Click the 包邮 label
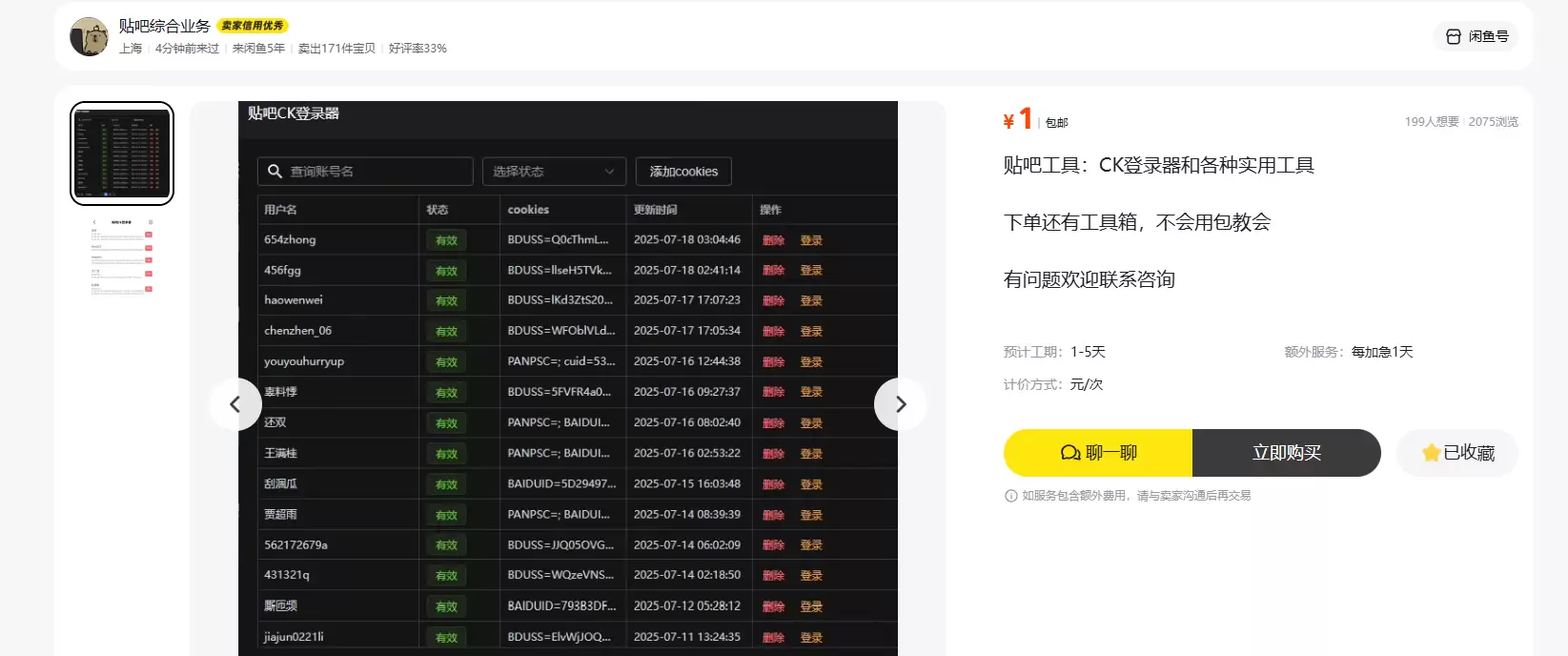The width and height of the screenshot is (1568, 656). click(1057, 123)
